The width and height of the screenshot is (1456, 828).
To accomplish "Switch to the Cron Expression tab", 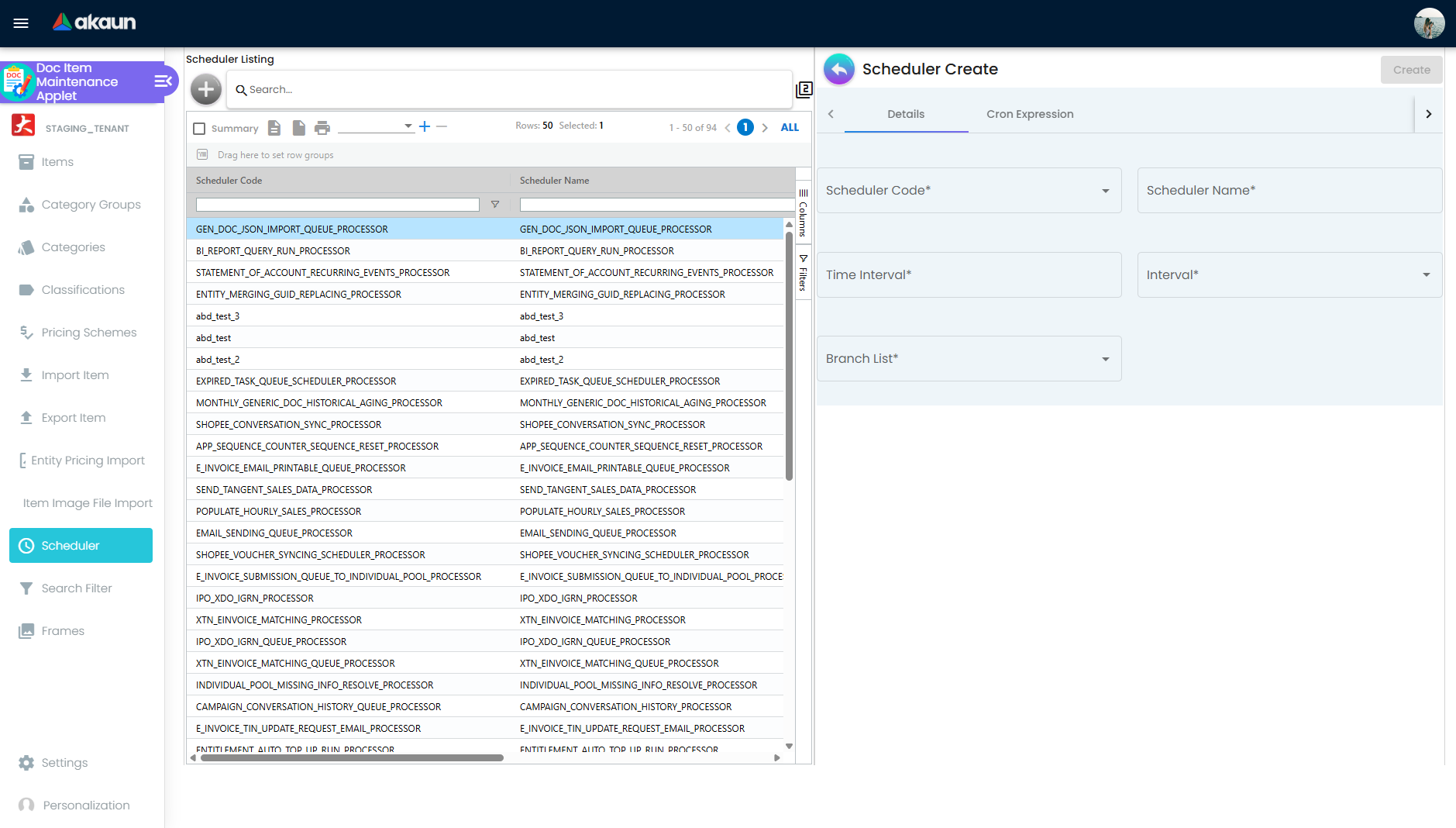I will point(1030,114).
